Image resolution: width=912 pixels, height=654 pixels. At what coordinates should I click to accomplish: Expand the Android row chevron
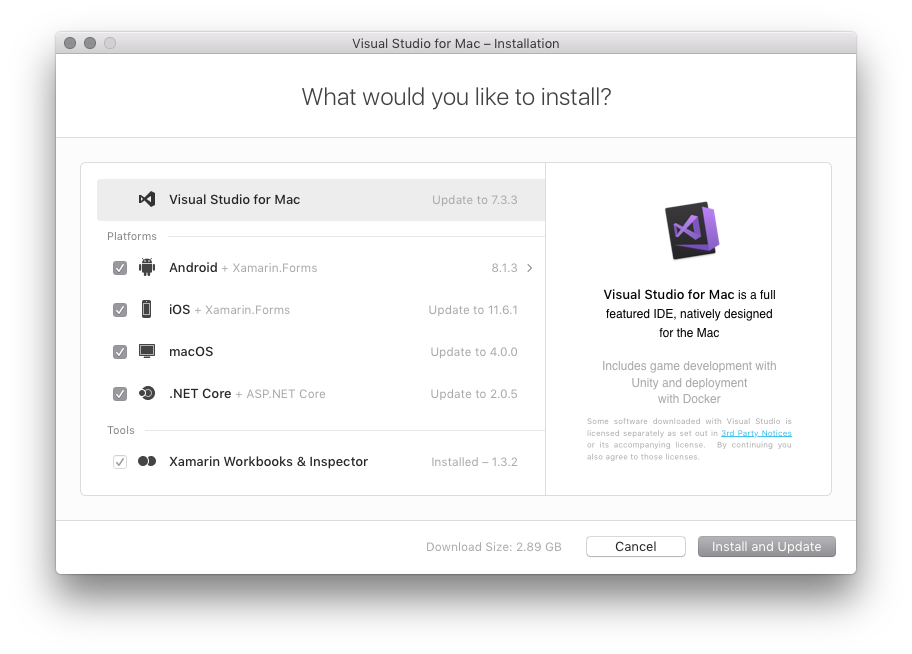[x=529, y=268]
